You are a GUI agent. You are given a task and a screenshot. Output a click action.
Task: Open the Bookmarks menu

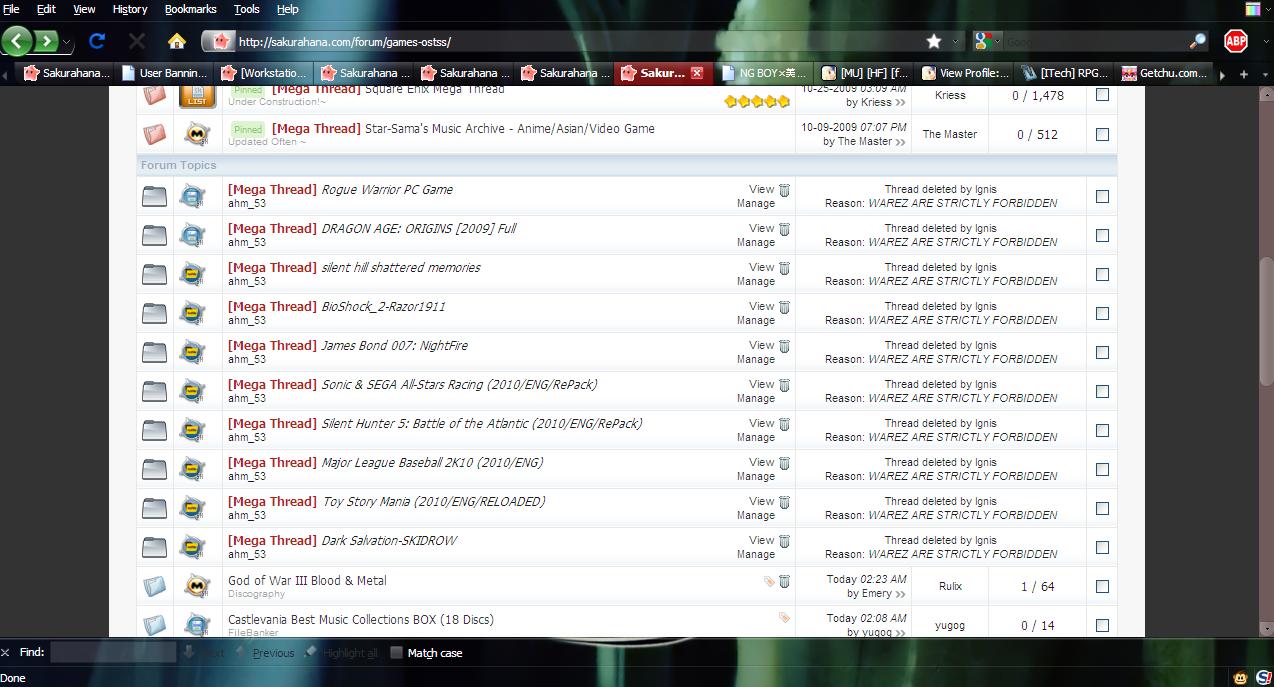click(190, 9)
